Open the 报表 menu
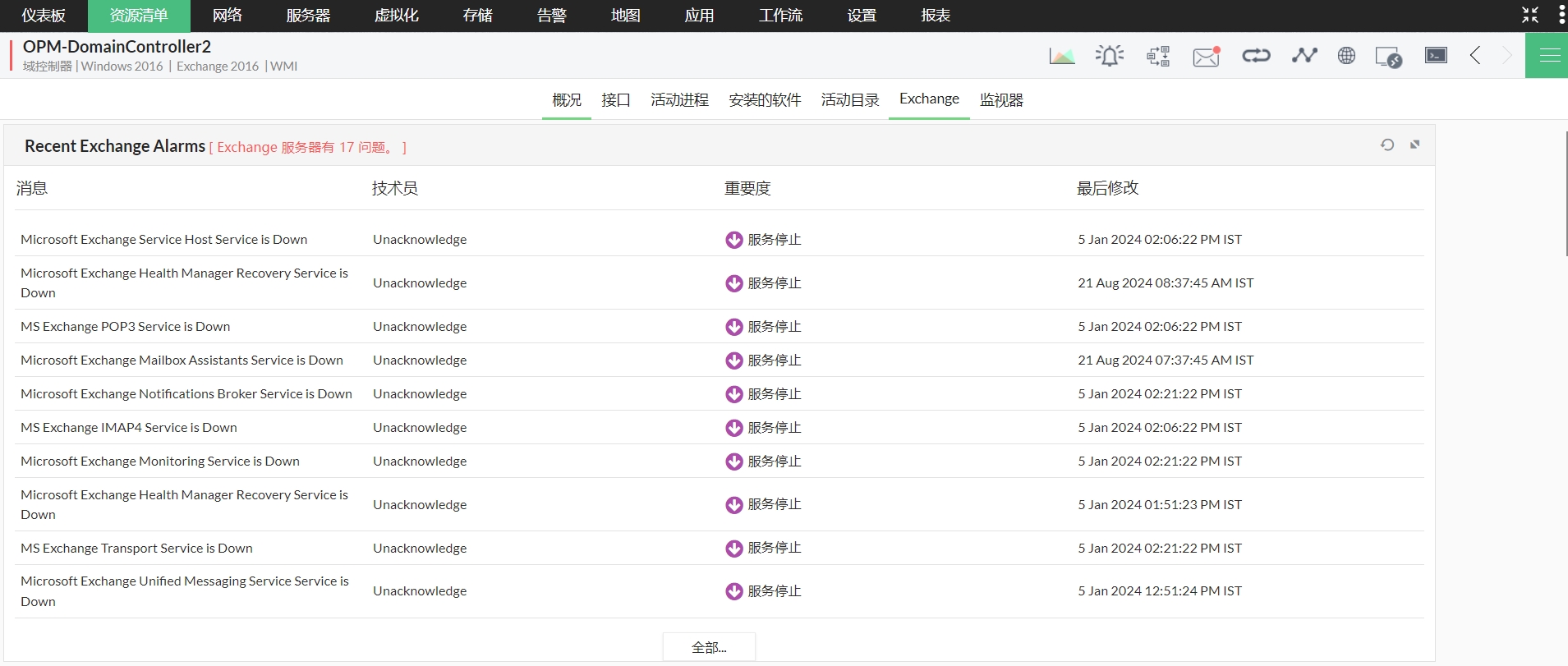 click(x=936, y=16)
